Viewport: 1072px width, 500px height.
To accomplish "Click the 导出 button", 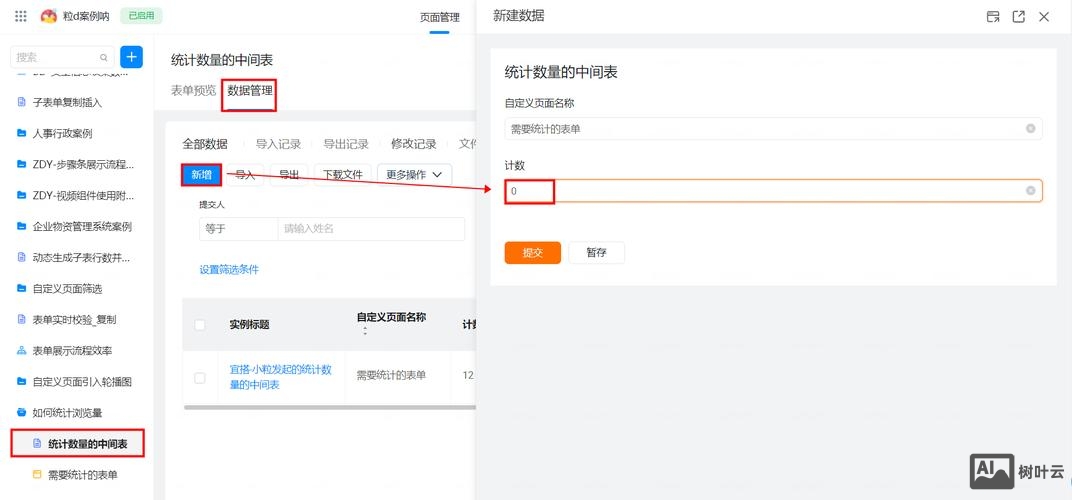I will point(289,175).
